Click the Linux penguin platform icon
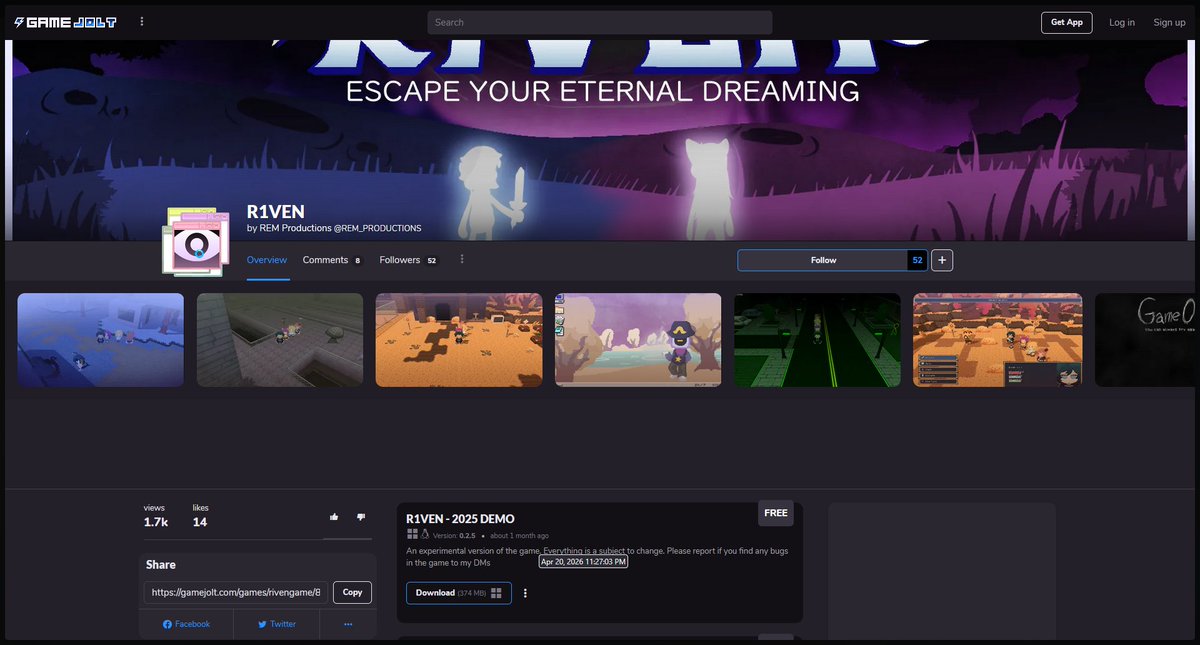1200x645 pixels. (x=424, y=535)
